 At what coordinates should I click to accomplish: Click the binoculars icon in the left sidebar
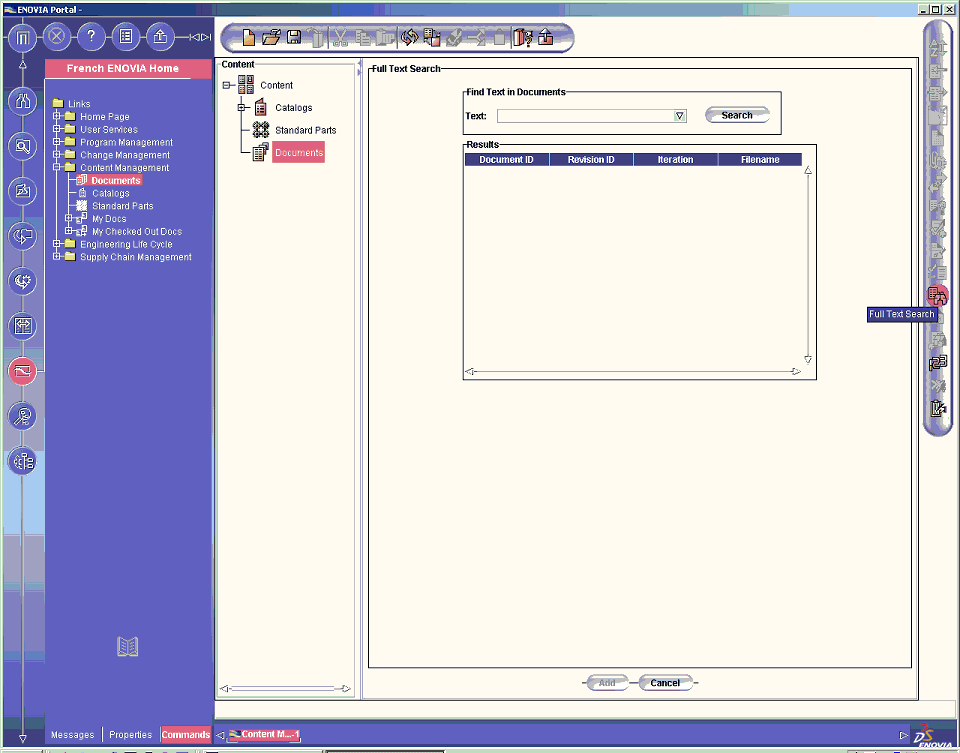pyautogui.click(x=23, y=100)
